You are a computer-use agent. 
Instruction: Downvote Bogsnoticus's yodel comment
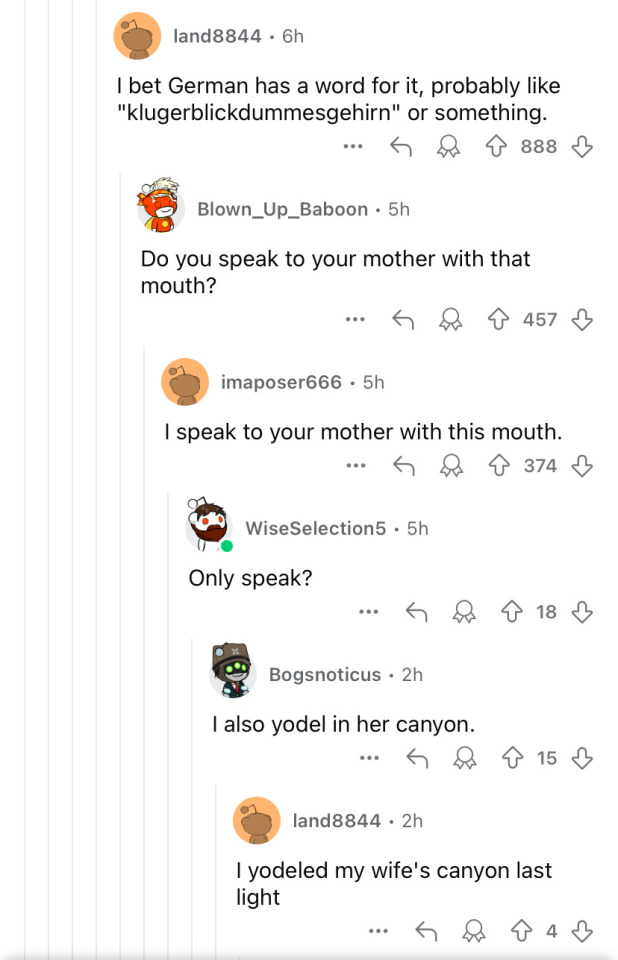coord(582,758)
